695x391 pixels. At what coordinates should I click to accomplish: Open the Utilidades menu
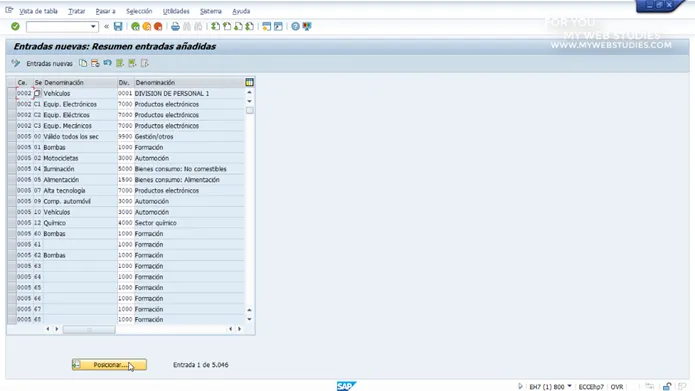click(x=176, y=11)
